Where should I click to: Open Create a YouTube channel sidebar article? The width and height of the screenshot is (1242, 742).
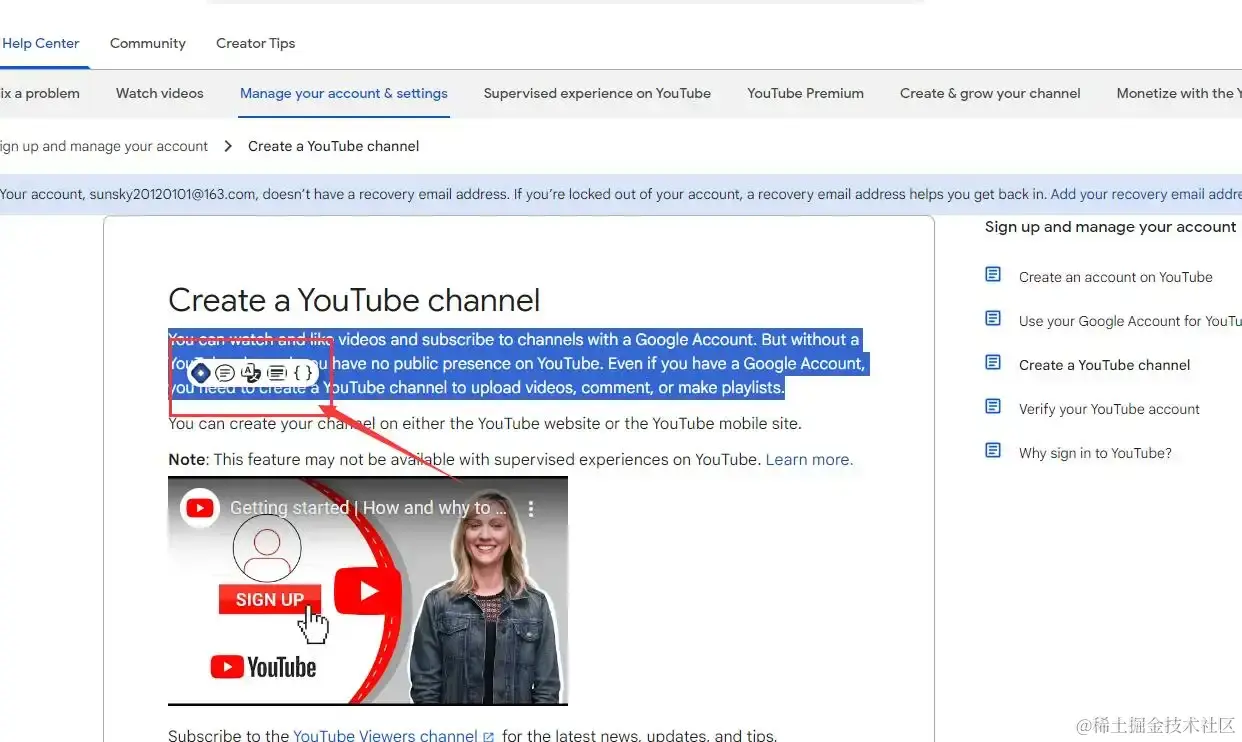point(1105,365)
